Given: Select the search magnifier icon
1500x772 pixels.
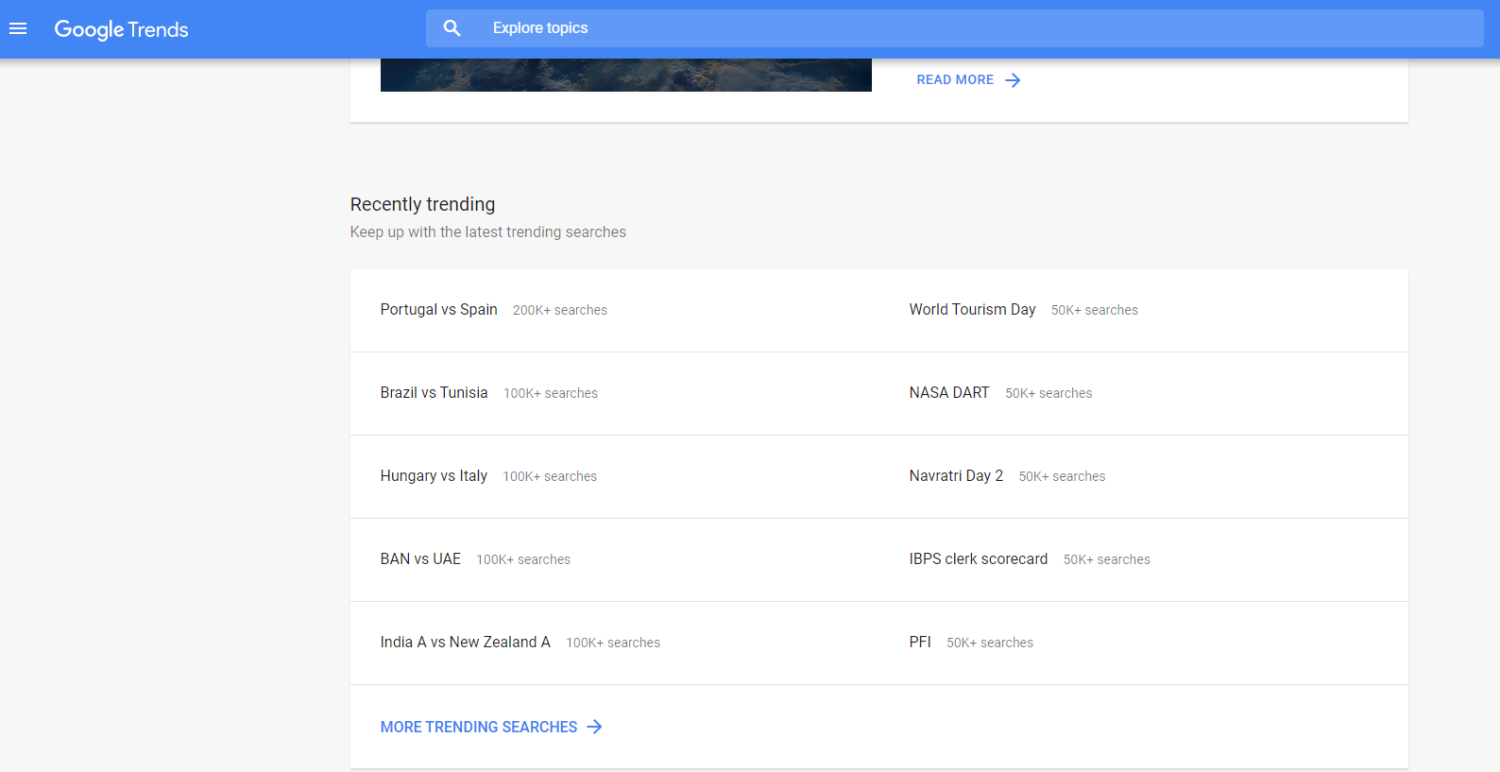Looking at the screenshot, I should [x=452, y=27].
